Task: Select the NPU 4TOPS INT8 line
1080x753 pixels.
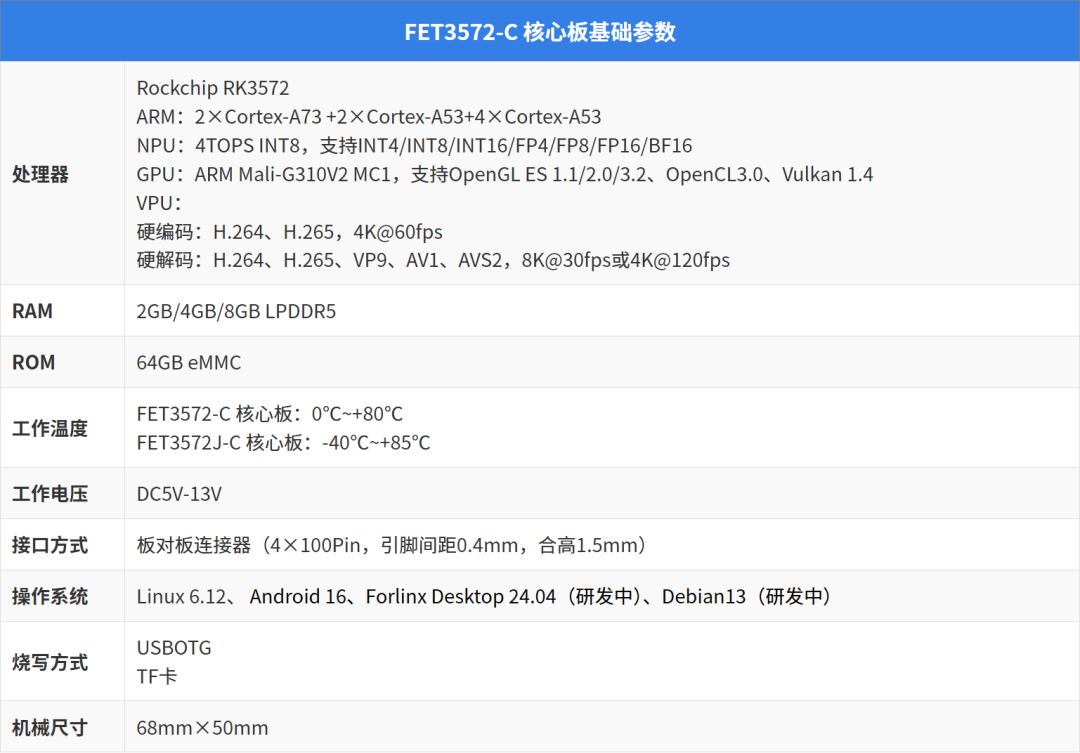Action: point(414,146)
